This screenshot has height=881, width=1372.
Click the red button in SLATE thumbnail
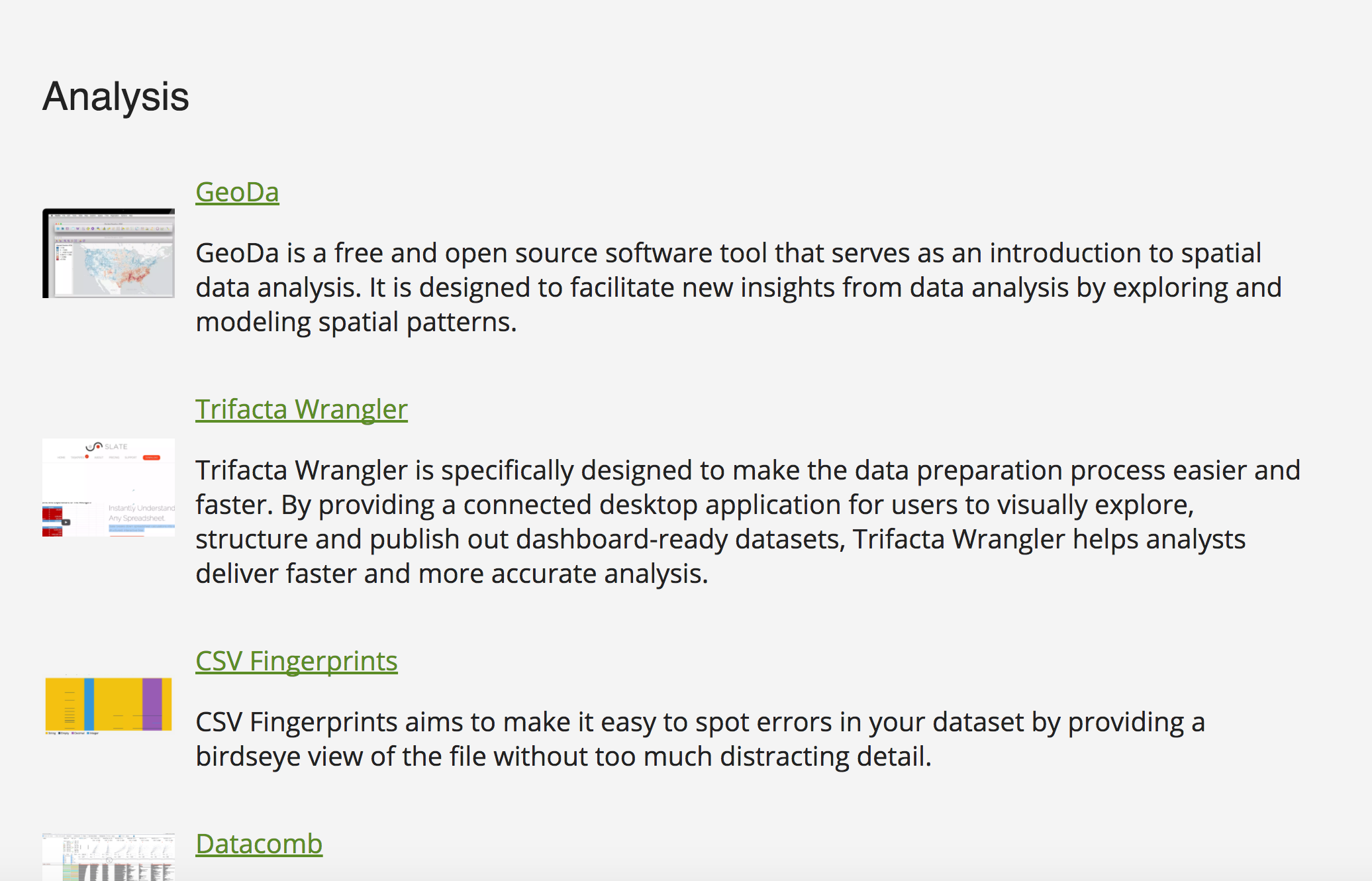(x=153, y=457)
